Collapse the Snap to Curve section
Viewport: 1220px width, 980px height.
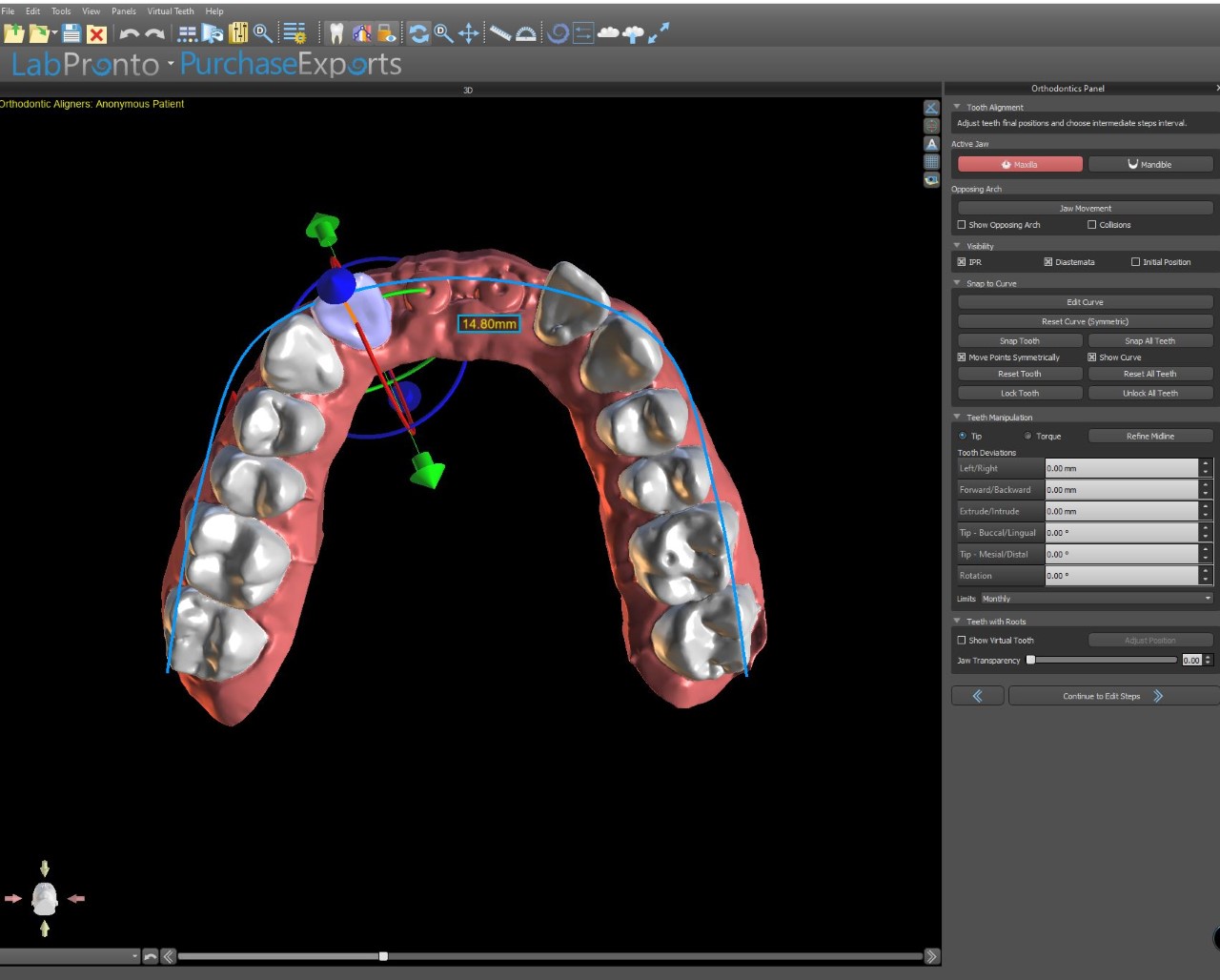pos(957,283)
